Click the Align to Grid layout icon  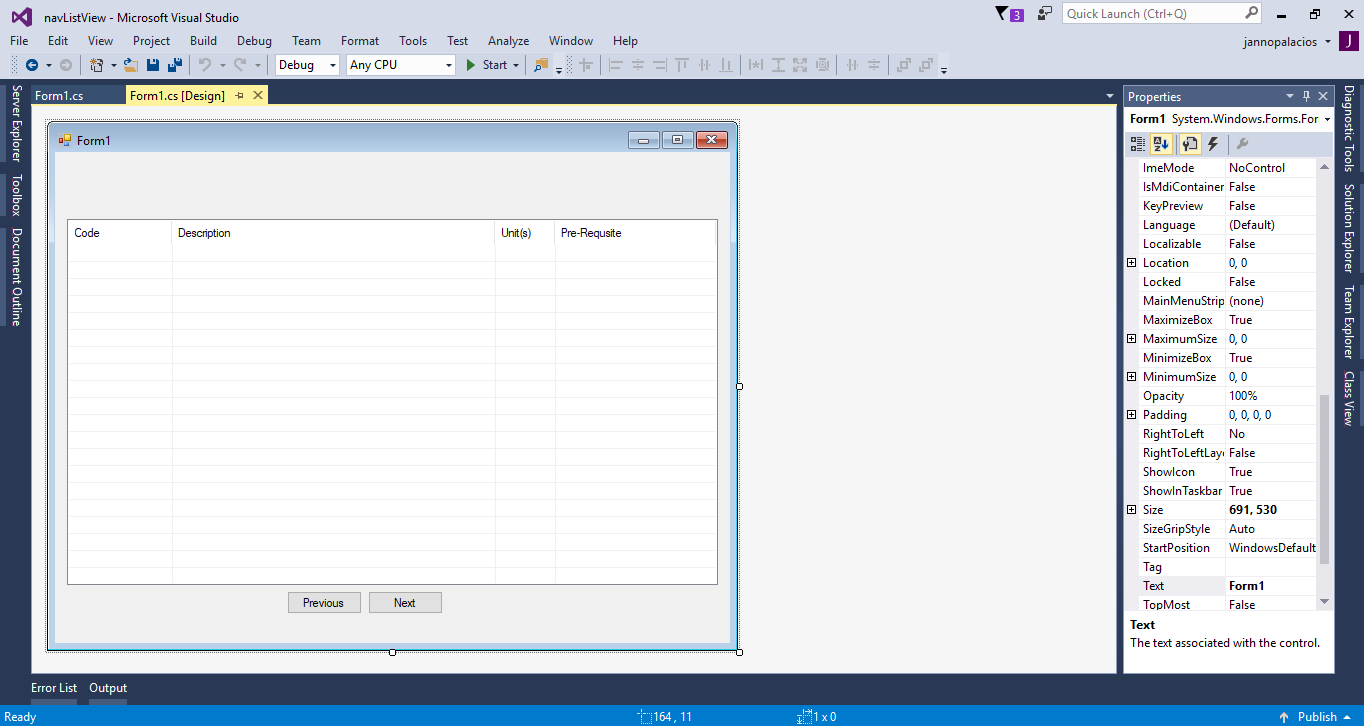[586, 65]
